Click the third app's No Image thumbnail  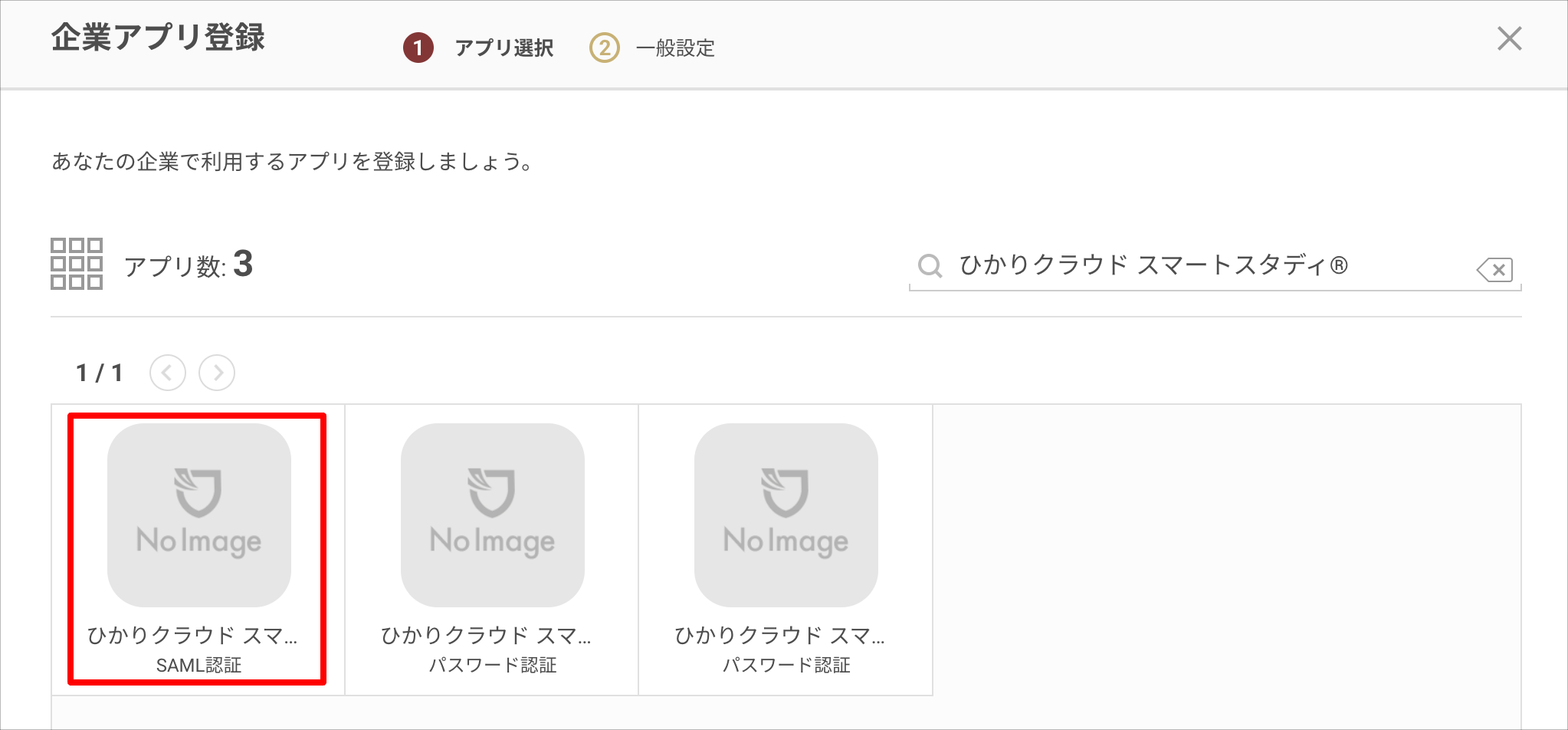click(786, 515)
